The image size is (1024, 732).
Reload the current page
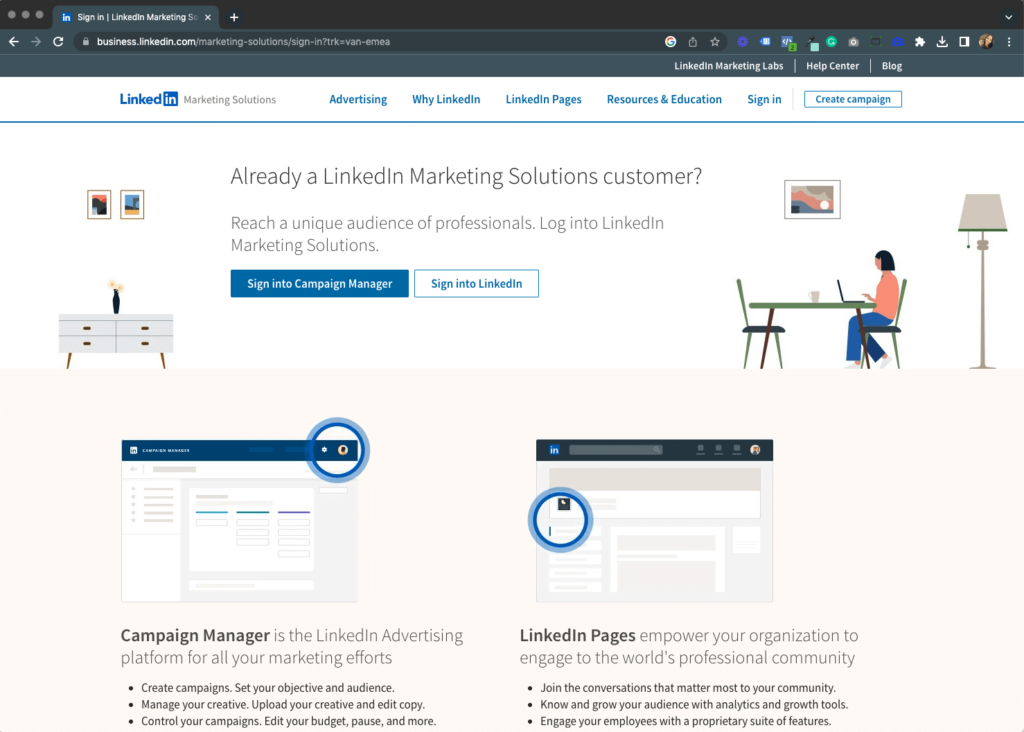click(58, 42)
